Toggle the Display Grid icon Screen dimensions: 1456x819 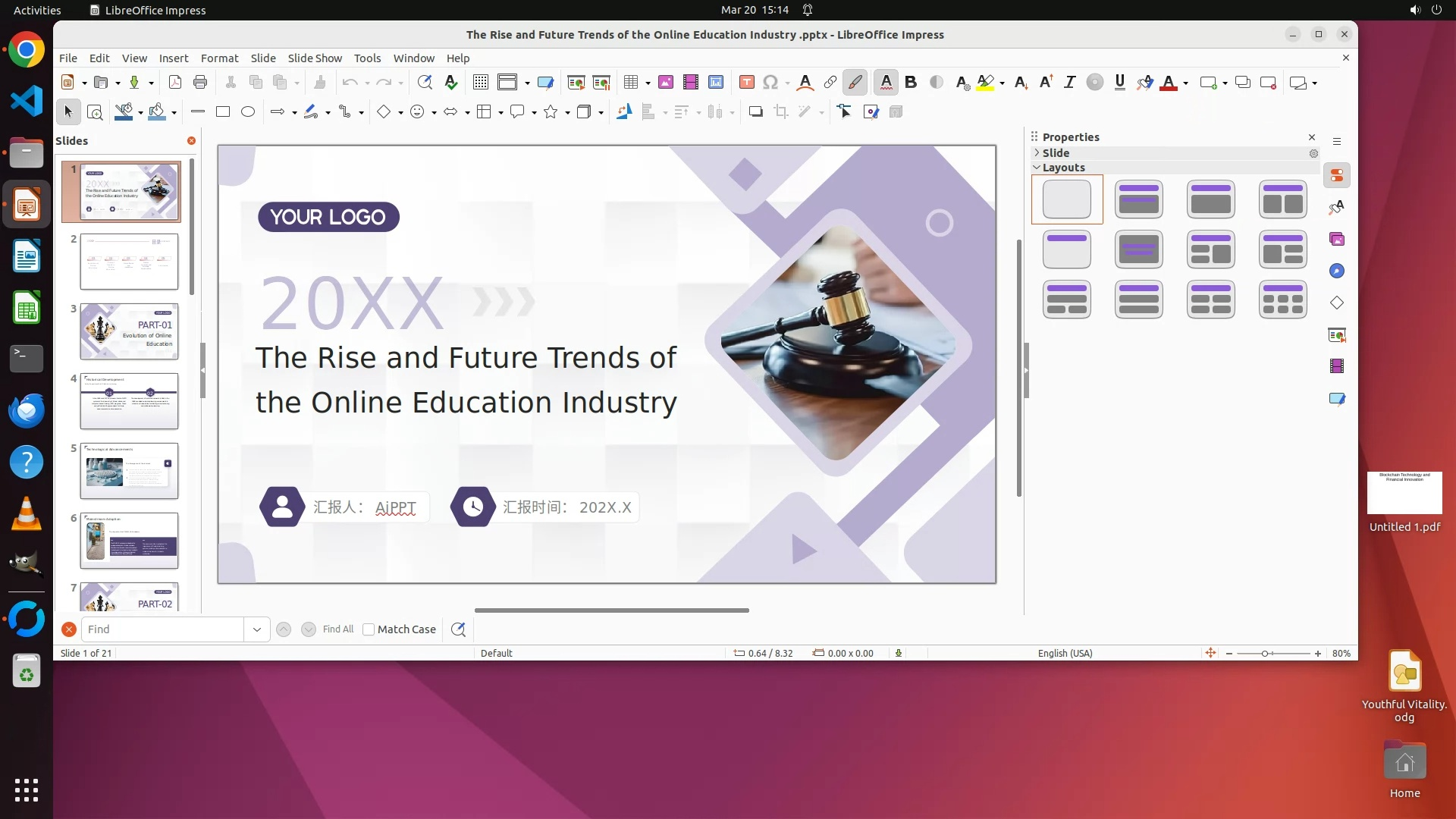(x=480, y=83)
